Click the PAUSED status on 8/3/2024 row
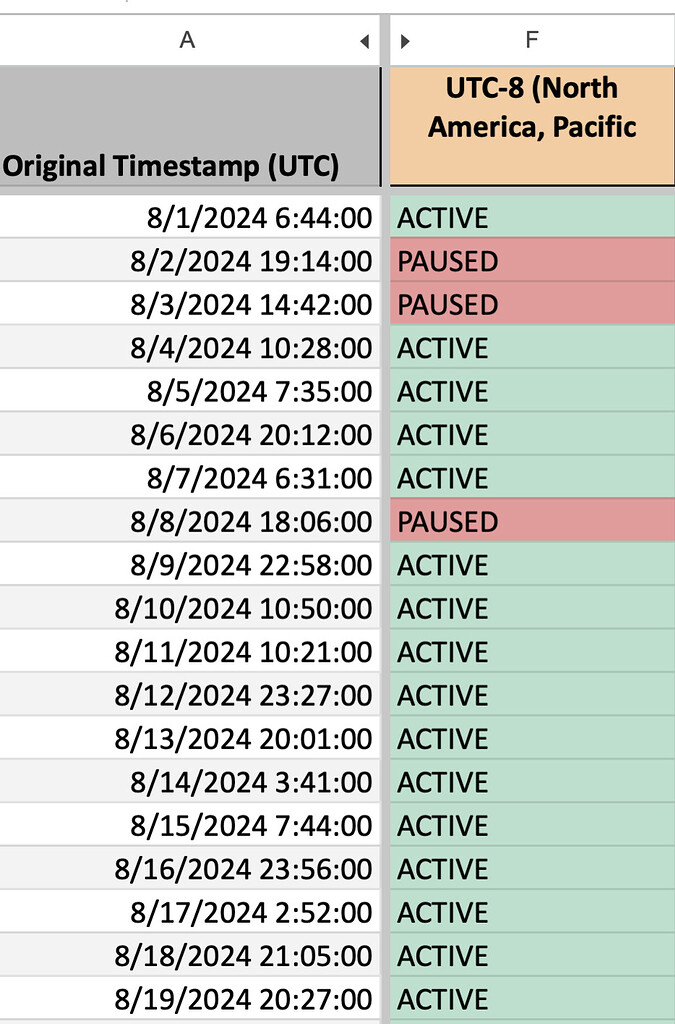This screenshot has width=675, height=1024. 532,304
